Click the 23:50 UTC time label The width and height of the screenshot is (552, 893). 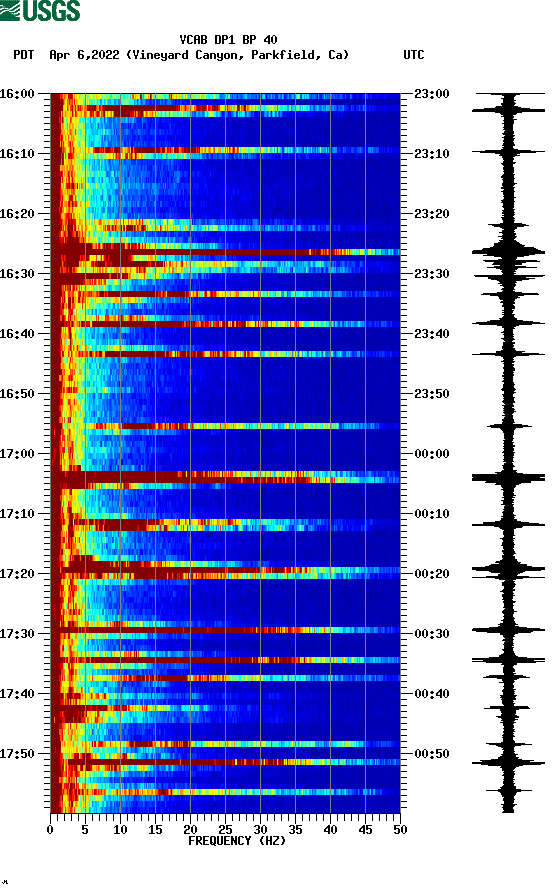click(x=432, y=394)
